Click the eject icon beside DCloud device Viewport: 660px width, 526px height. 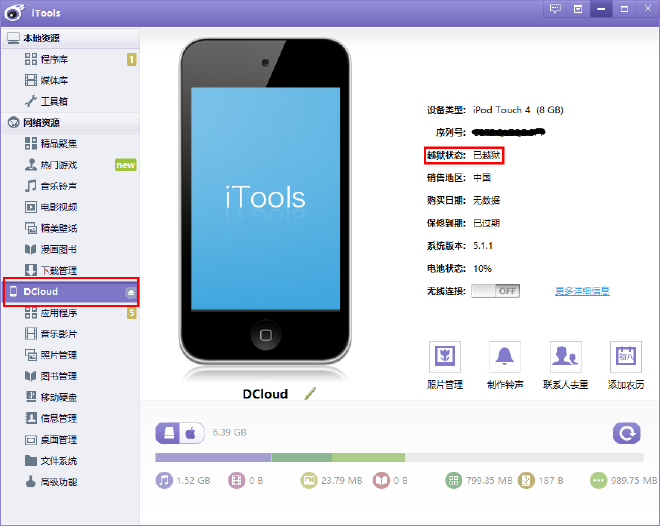(x=130, y=292)
